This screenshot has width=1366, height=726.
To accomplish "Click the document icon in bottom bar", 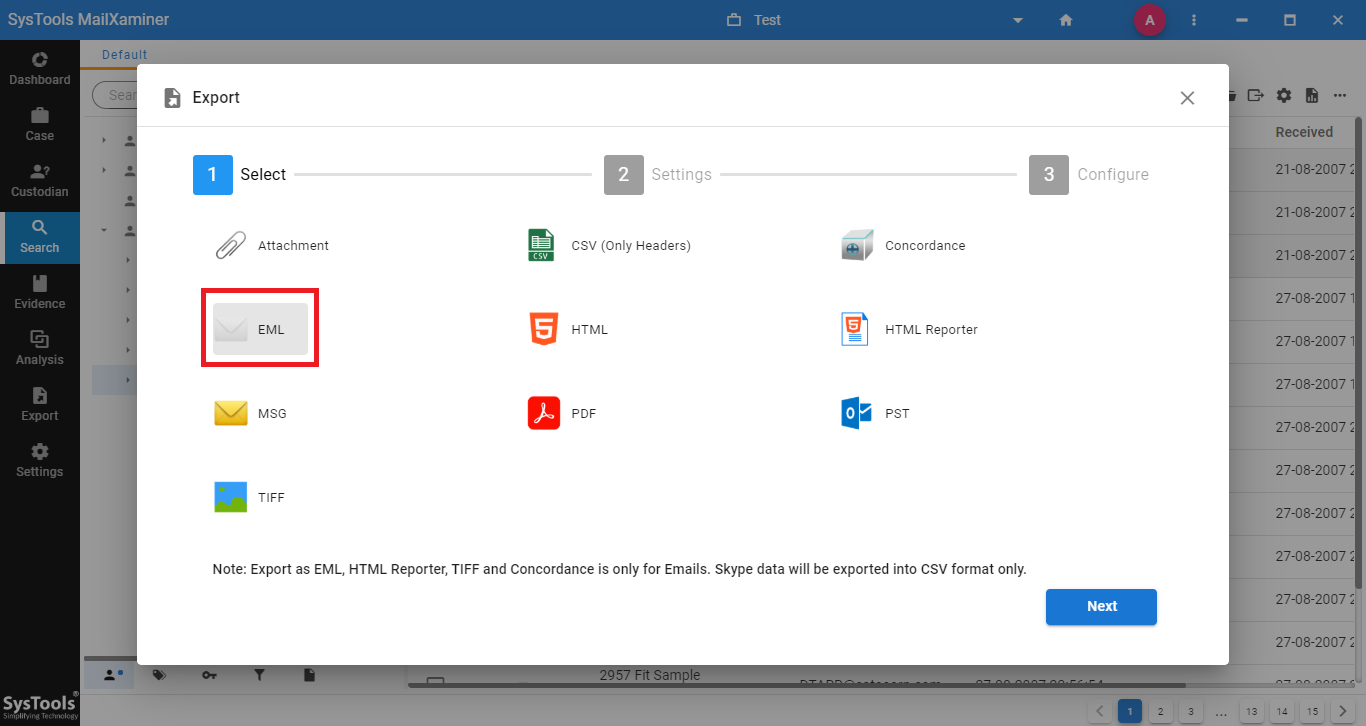I will [x=310, y=675].
